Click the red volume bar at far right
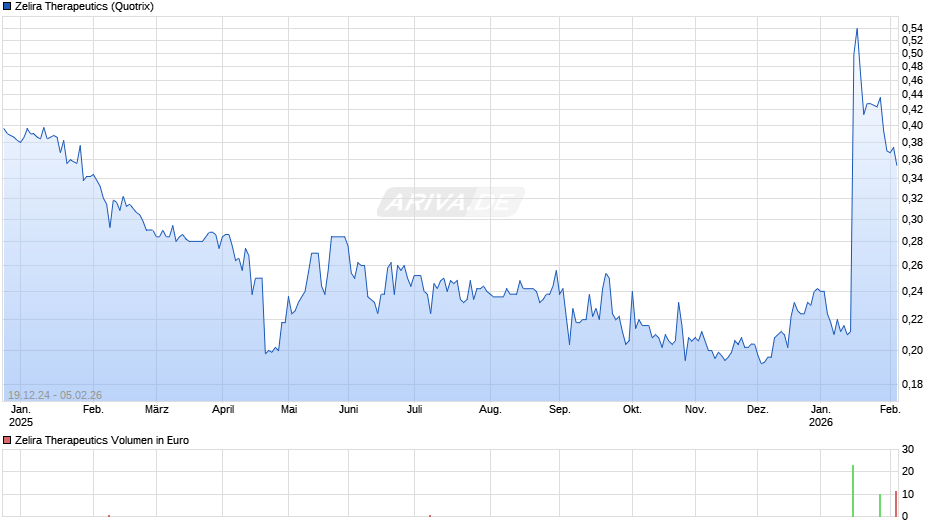Image resolution: width=940 pixels, height=526 pixels. (896, 504)
